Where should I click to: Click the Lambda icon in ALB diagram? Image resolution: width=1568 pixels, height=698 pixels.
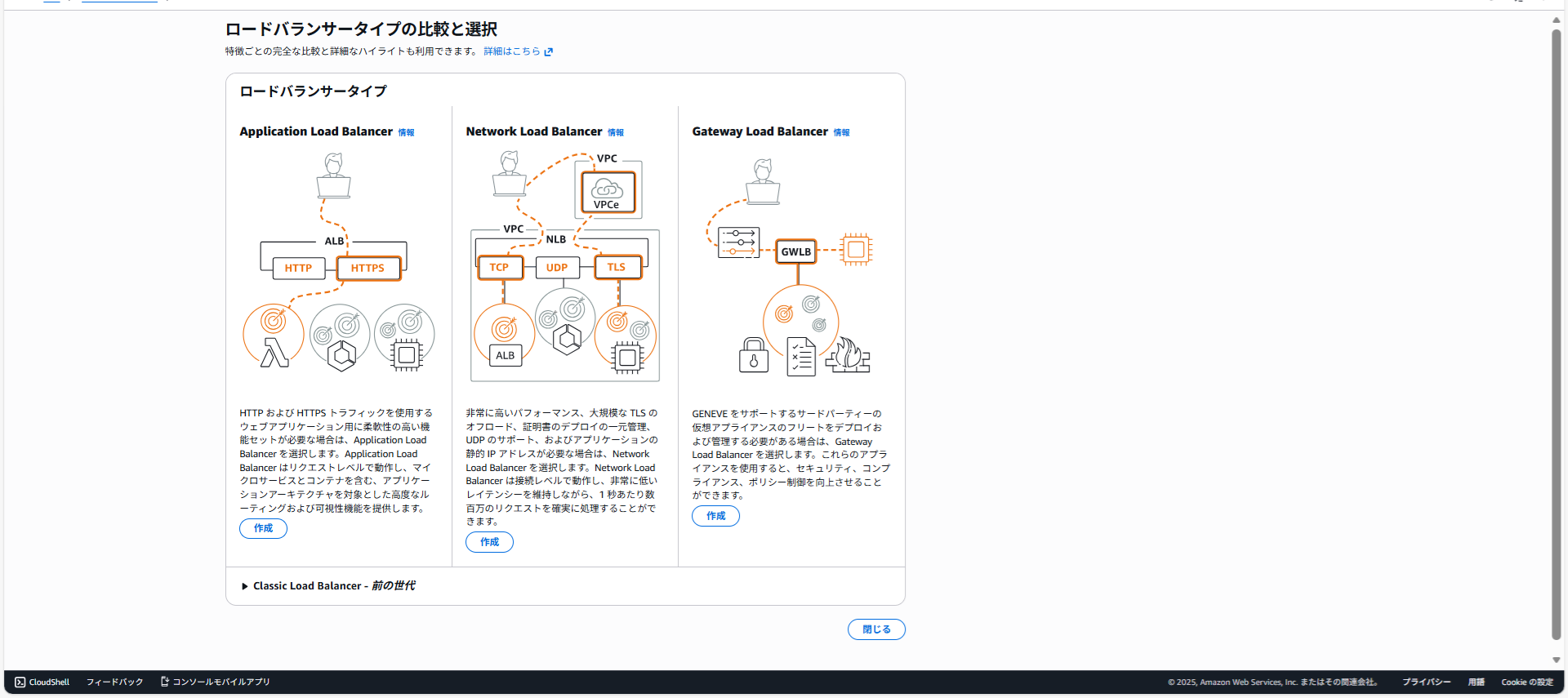pos(274,353)
